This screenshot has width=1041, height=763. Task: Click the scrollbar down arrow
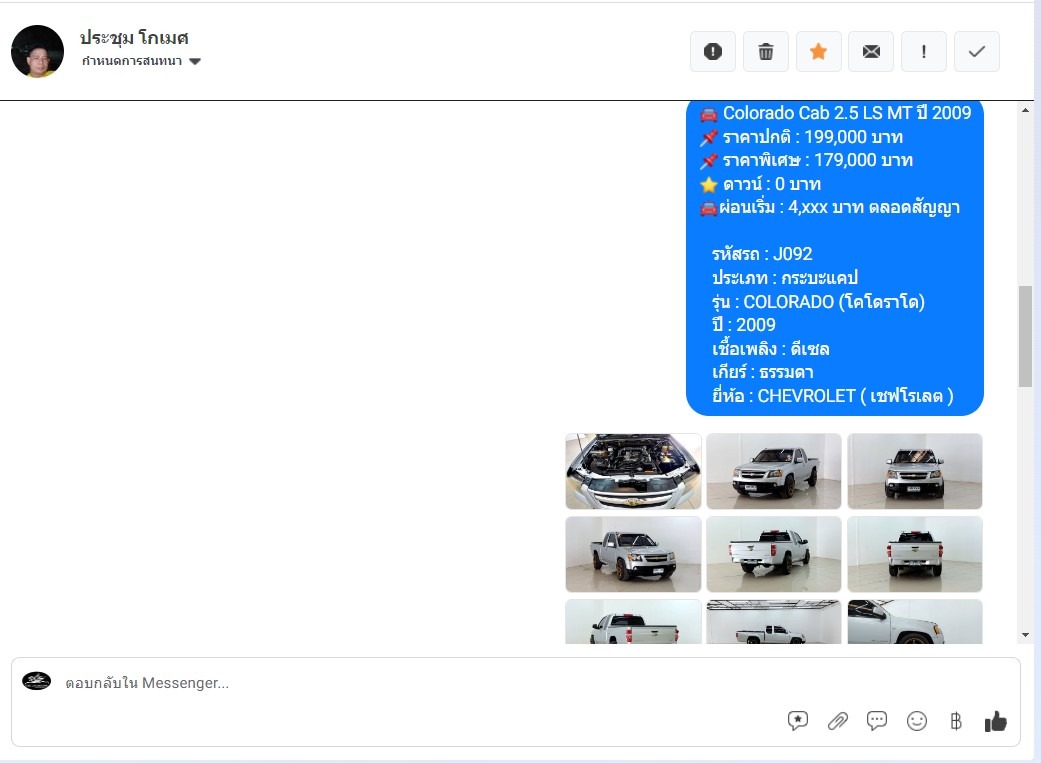[1026, 636]
